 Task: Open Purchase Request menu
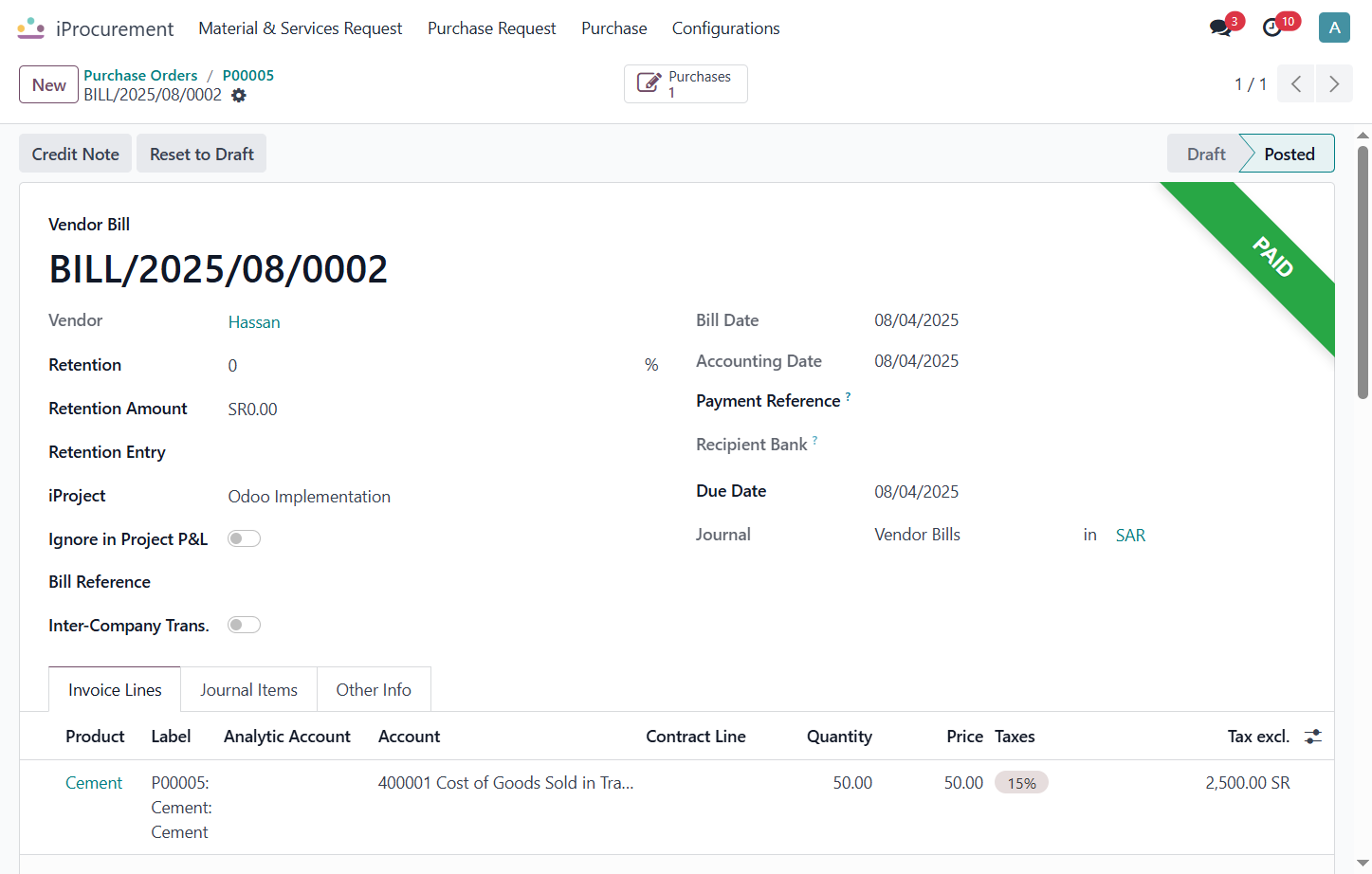pos(491,28)
